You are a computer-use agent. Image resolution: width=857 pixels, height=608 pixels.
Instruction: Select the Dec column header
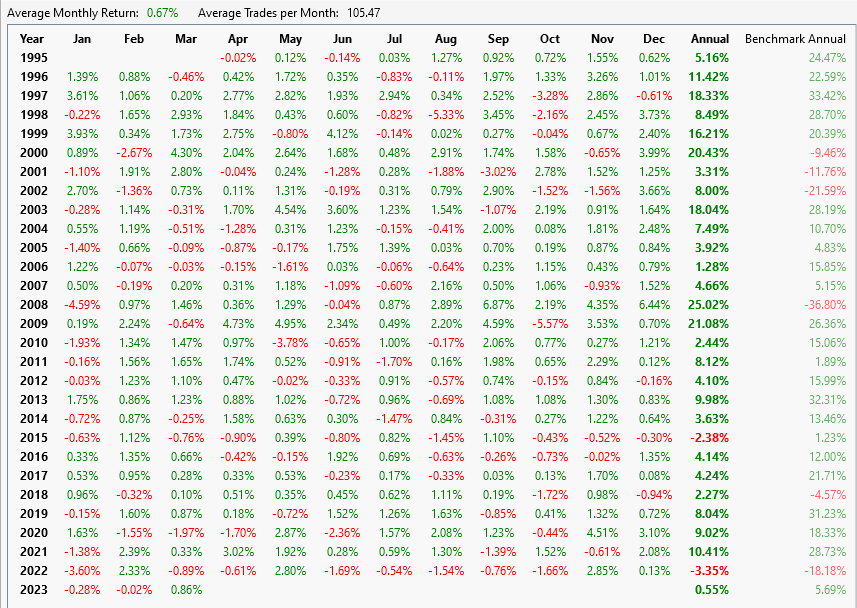click(653, 39)
